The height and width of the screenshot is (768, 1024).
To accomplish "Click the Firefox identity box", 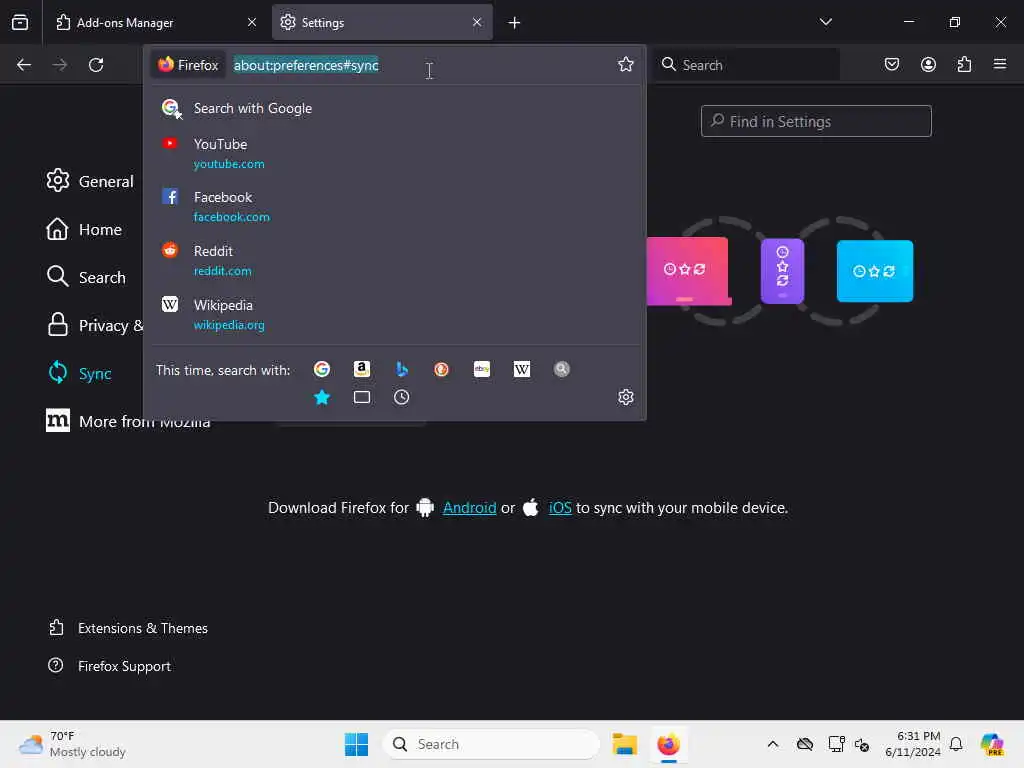I will coord(188,65).
